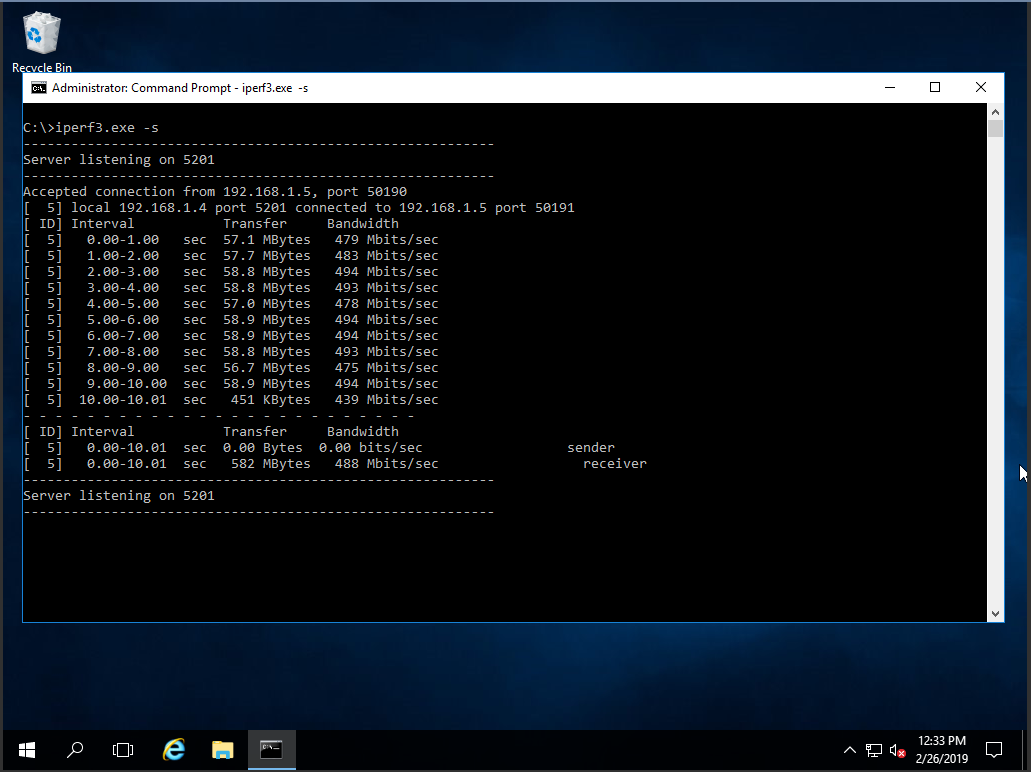Image resolution: width=1031 pixels, height=772 pixels.
Task: Open the Recycle Bin desktop icon
Action: (41, 42)
